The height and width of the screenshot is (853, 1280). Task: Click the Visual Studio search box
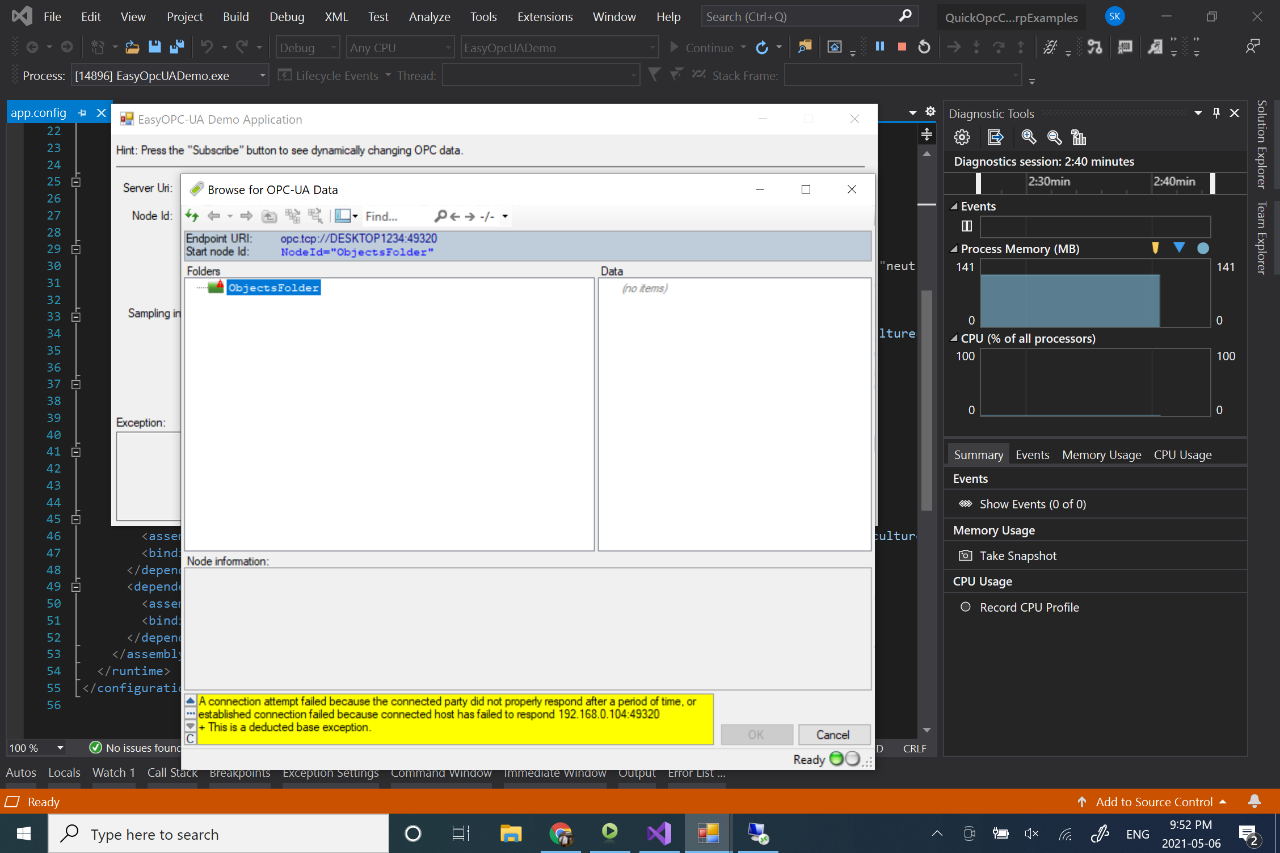coord(808,17)
